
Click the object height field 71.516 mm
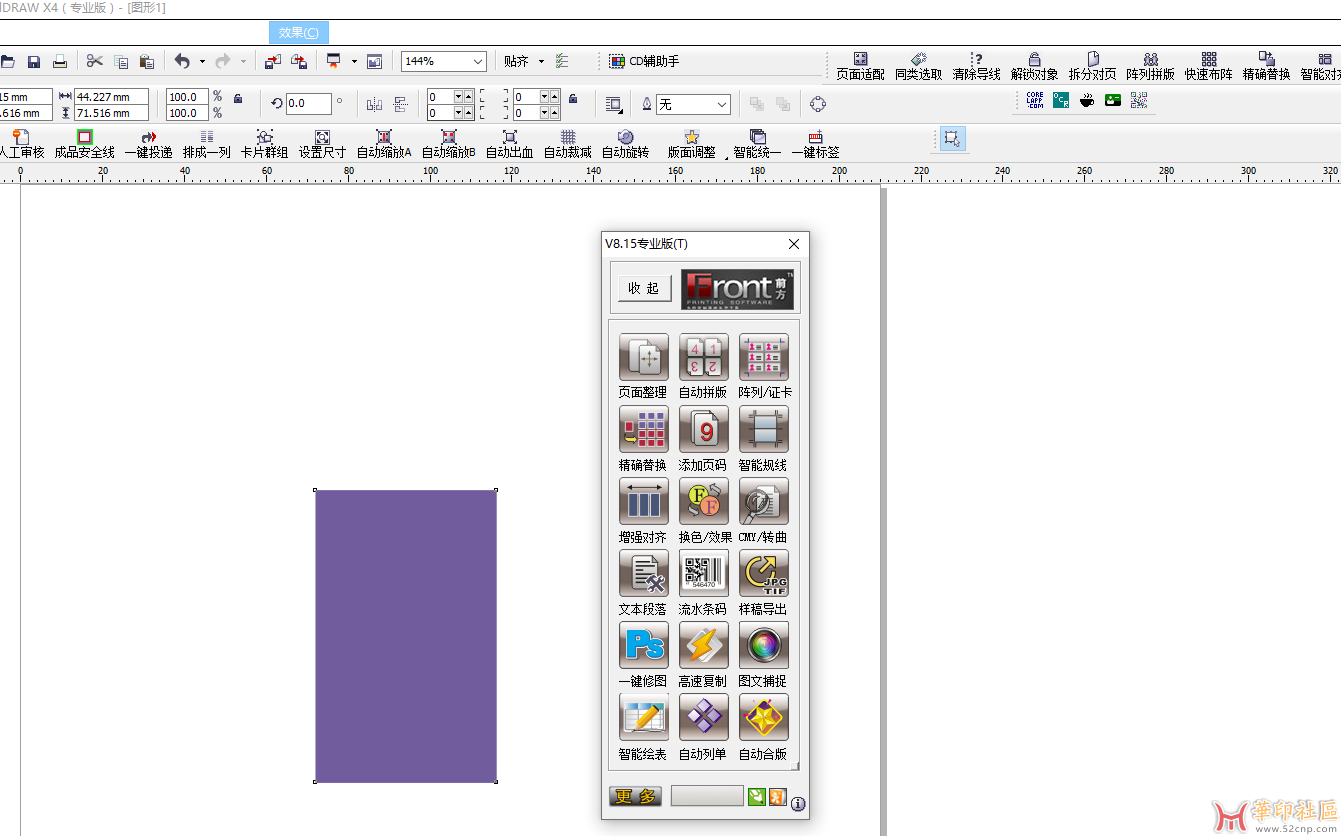[111, 113]
